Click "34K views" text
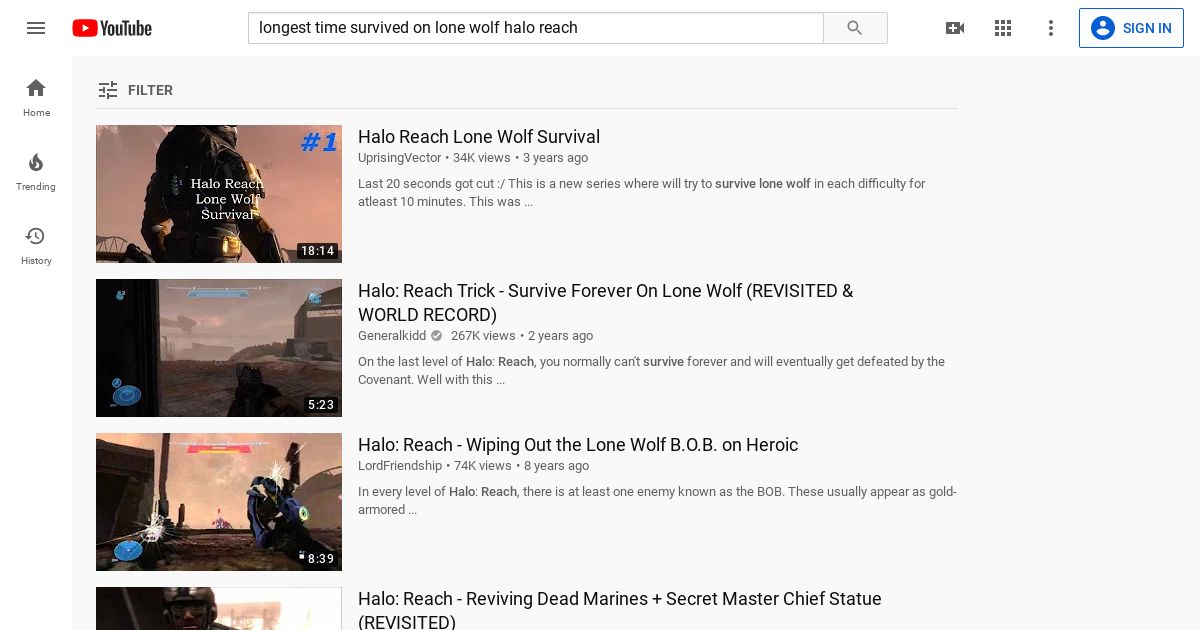The height and width of the screenshot is (630, 1200). click(482, 158)
